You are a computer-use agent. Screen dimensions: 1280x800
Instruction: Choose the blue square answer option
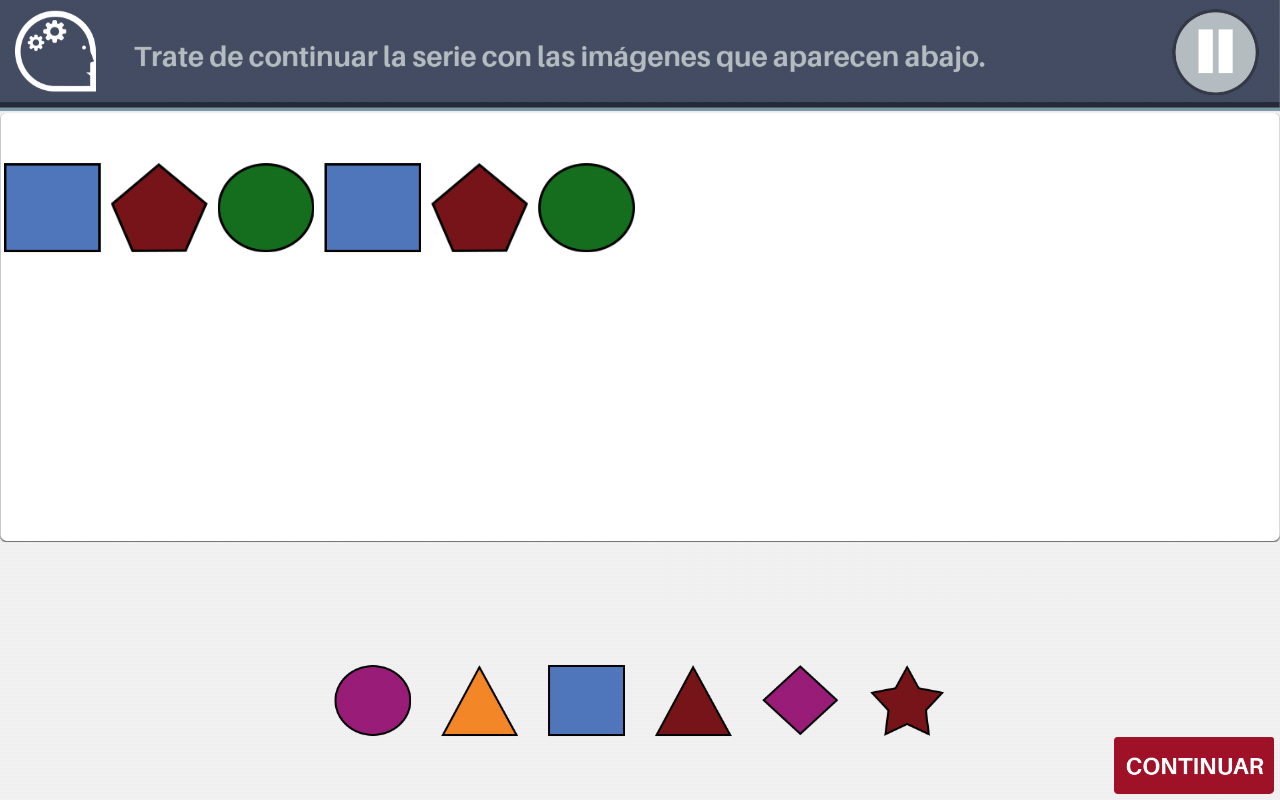tap(587, 700)
